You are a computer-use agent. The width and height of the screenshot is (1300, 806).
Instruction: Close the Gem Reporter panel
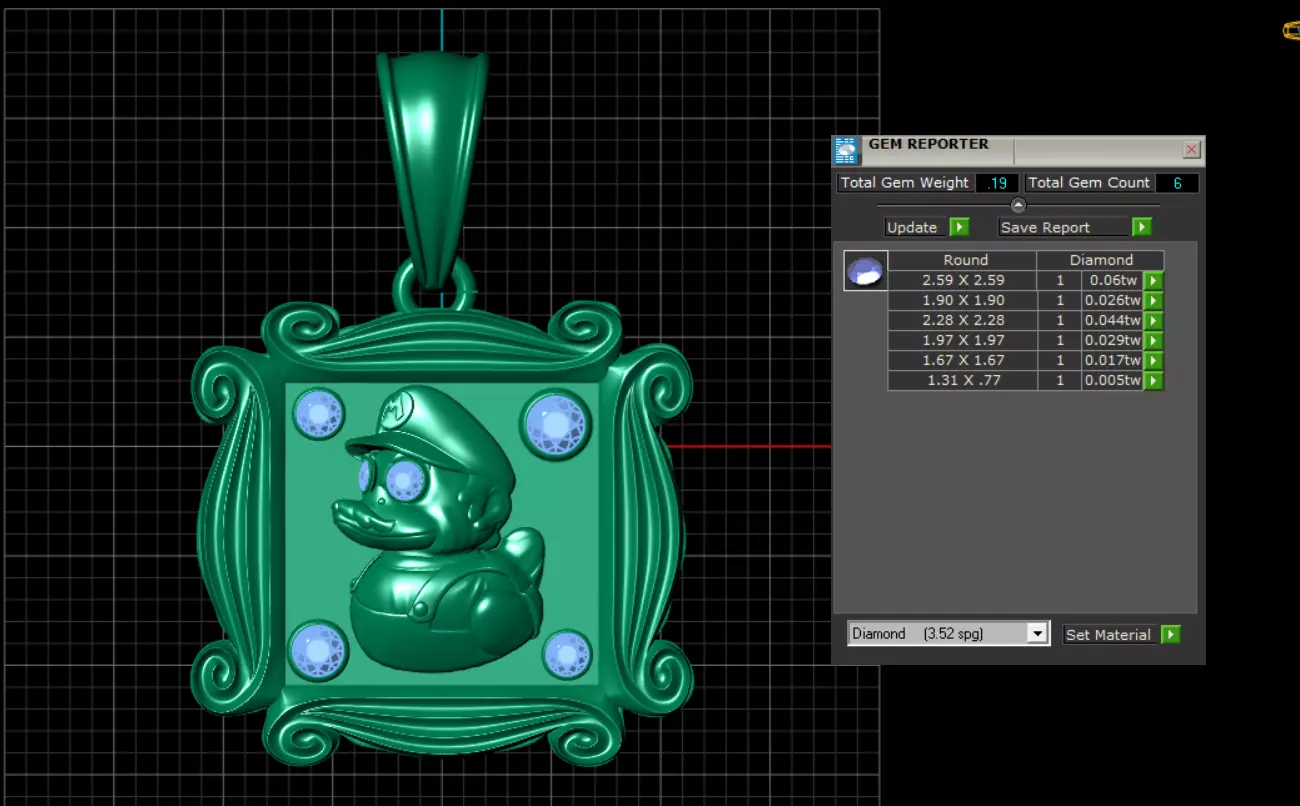pos(1191,150)
